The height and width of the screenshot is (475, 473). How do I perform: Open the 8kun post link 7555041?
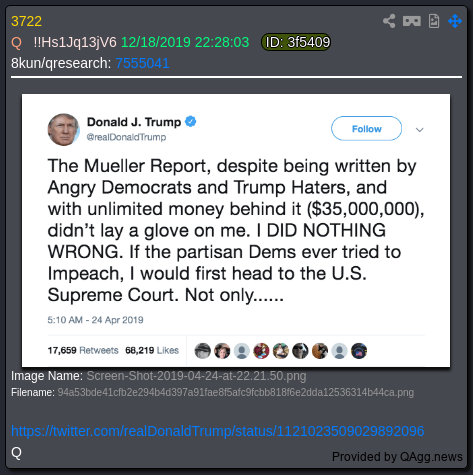pos(142,63)
